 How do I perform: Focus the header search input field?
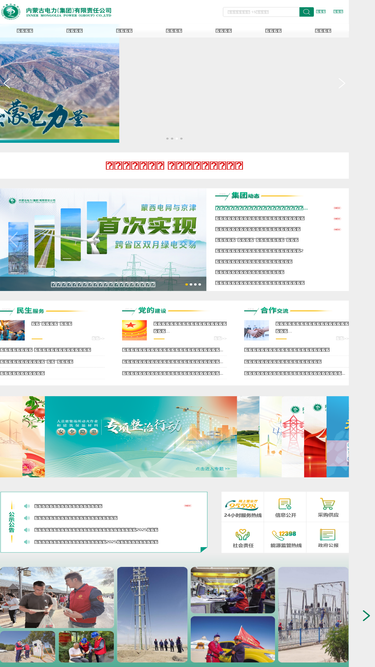coord(261,12)
